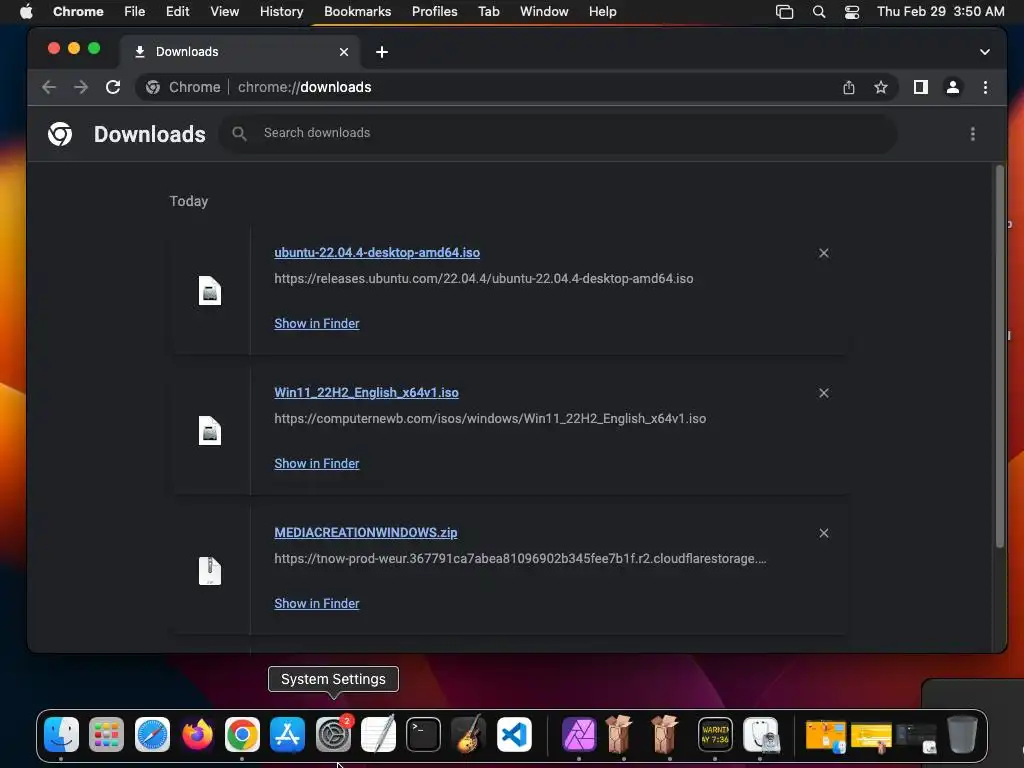Click the computernewb.com source URL

[490, 419]
